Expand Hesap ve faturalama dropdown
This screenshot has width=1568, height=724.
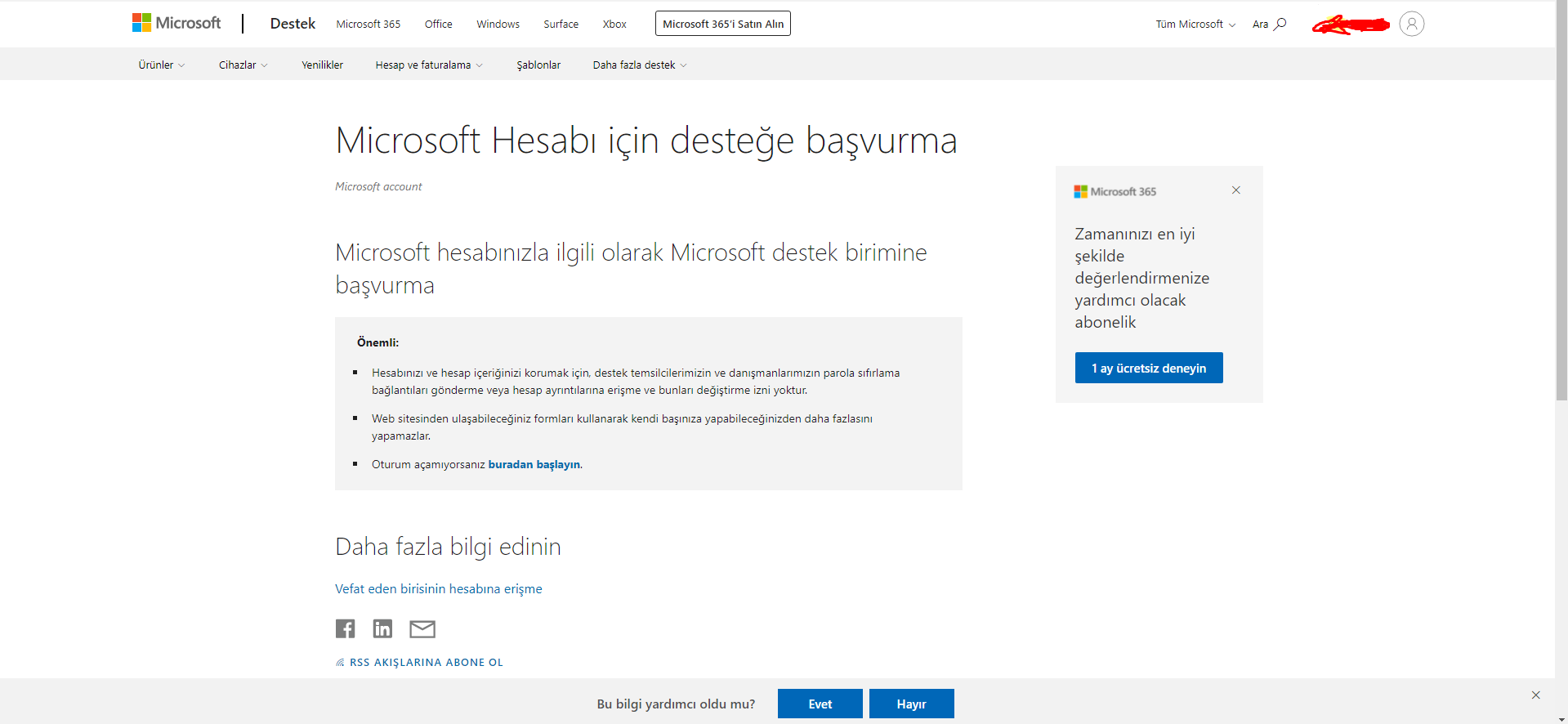click(429, 65)
